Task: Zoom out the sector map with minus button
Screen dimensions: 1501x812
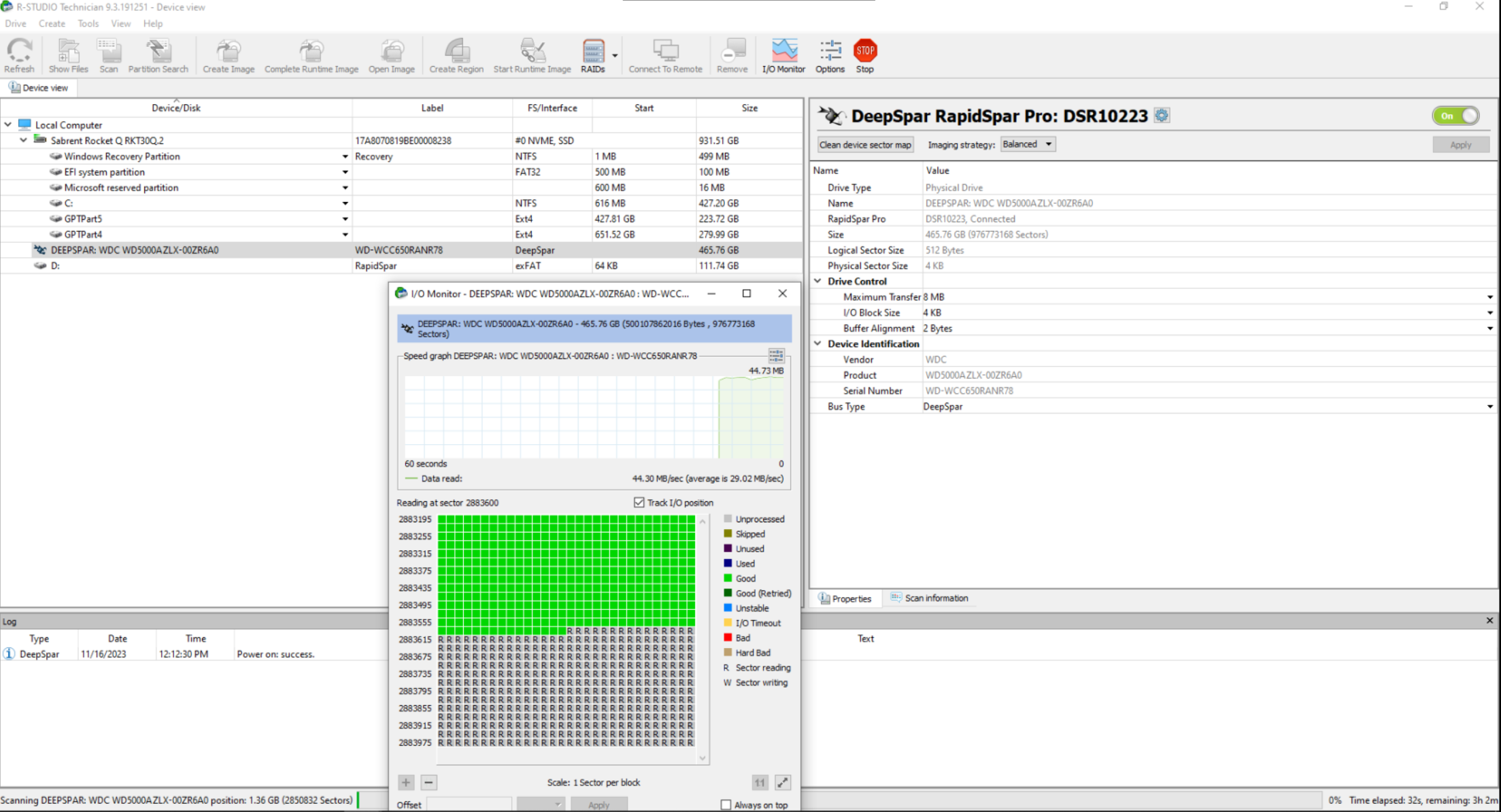Action: (x=429, y=782)
